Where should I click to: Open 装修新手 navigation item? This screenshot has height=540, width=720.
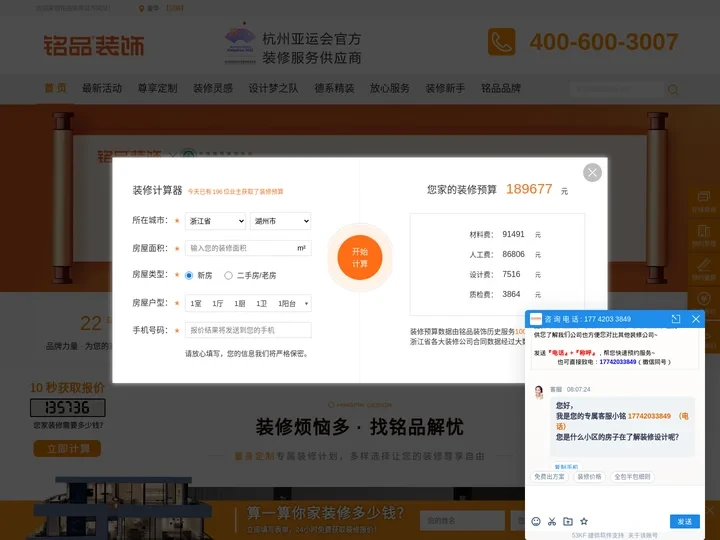coord(445,88)
